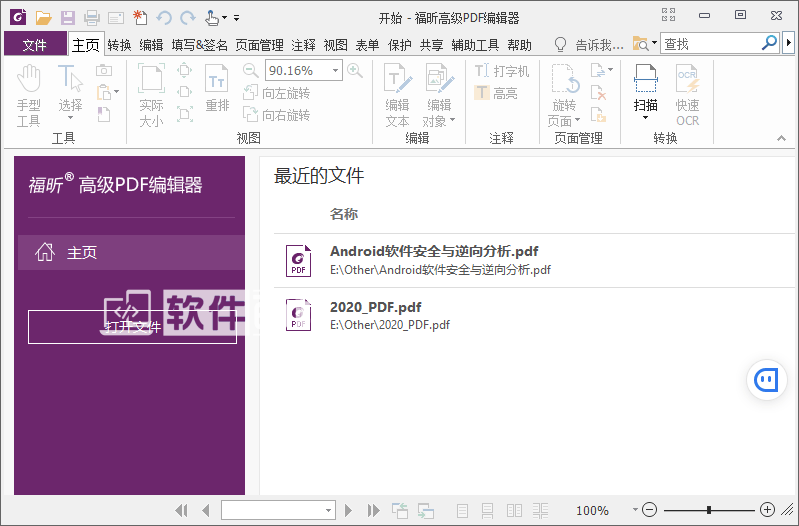Open the customize quick access toolbar arrow
This screenshot has width=799, height=526.
coord(236,18)
